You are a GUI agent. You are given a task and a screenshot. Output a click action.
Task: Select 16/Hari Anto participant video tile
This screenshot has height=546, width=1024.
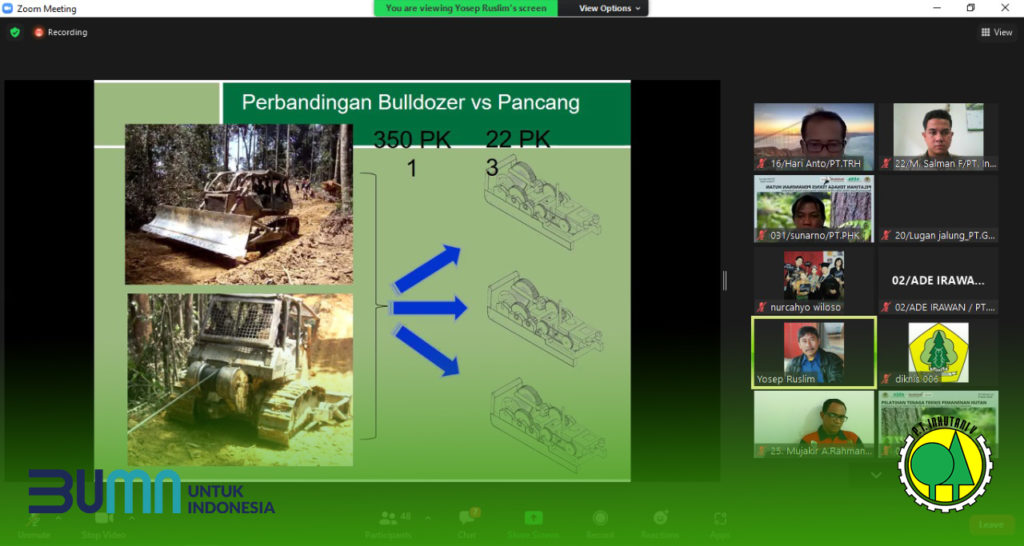coord(814,136)
